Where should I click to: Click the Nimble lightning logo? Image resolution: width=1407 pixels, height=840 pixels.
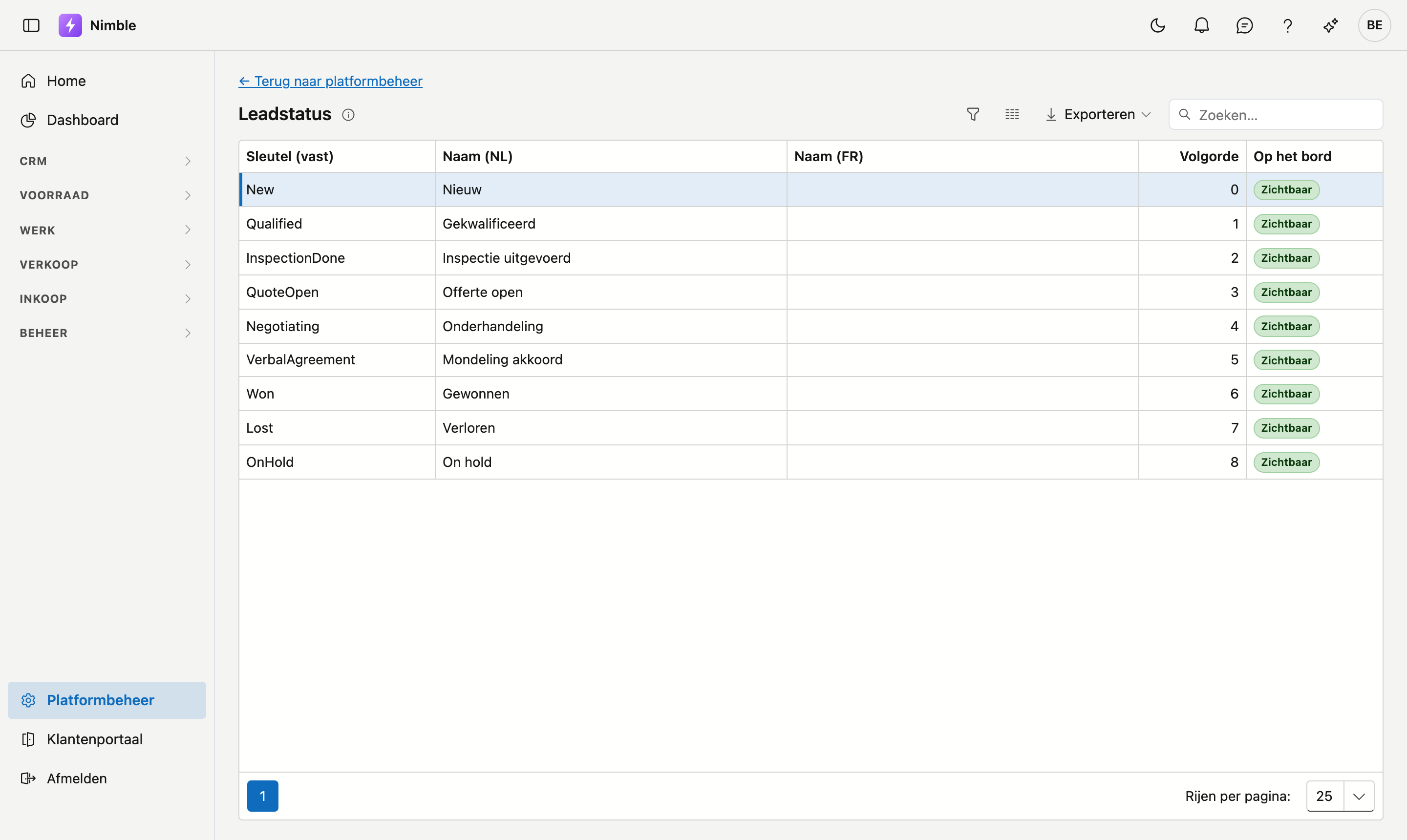pos(70,25)
